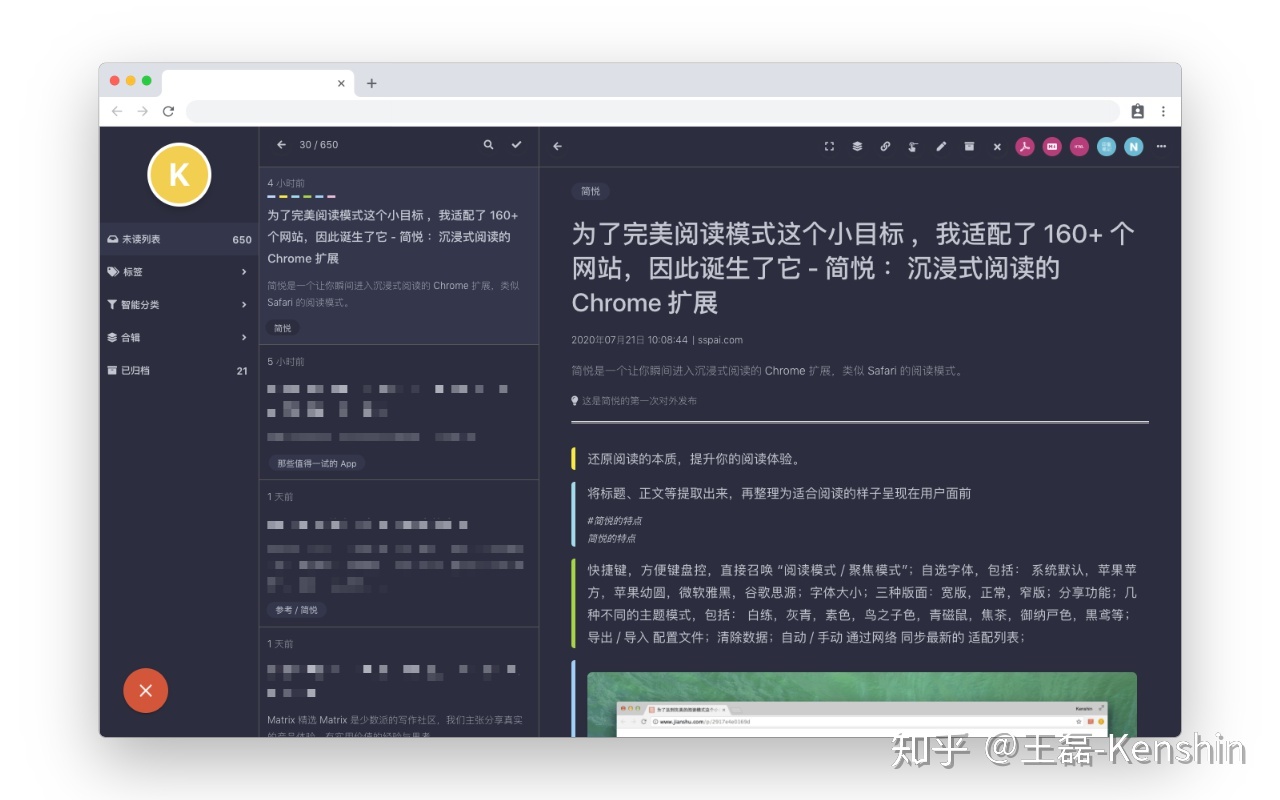1280x800 pixels.
Task: Click the article date 2020年07月21日 10:08:44
Action: pos(630,340)
